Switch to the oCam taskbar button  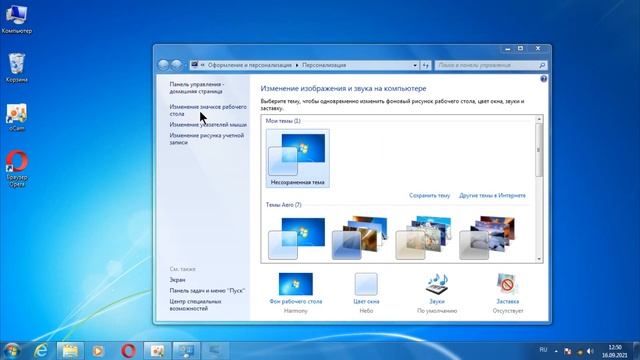[157, 351]
